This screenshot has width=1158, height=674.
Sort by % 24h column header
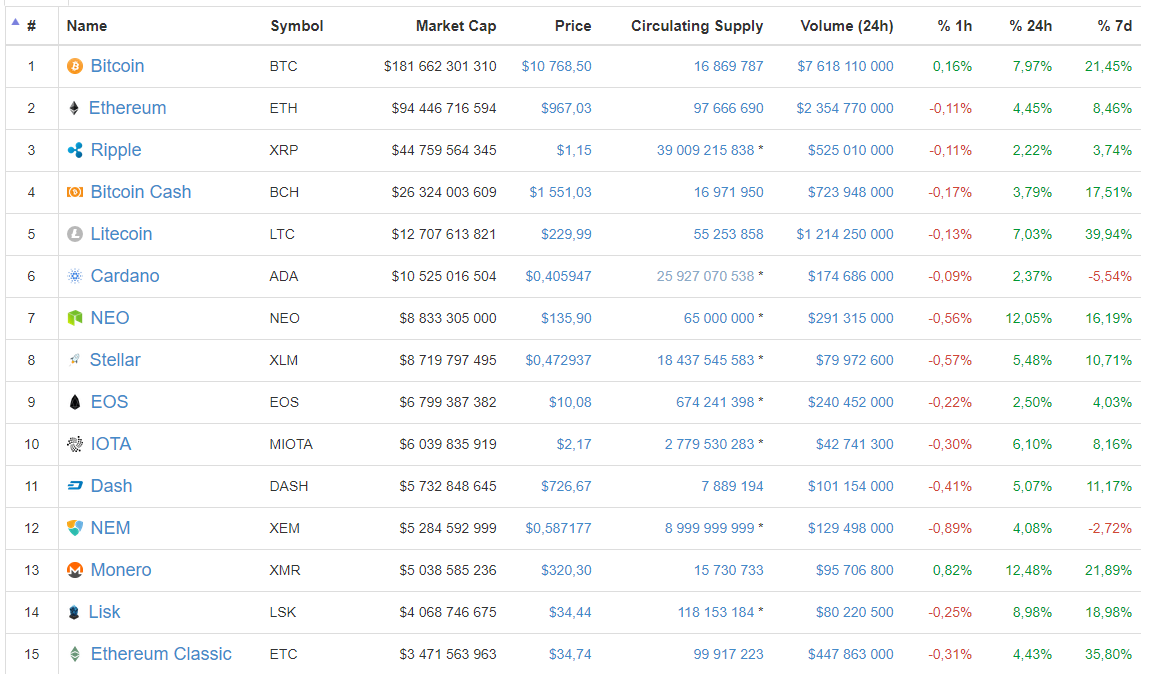[1031, 26]
